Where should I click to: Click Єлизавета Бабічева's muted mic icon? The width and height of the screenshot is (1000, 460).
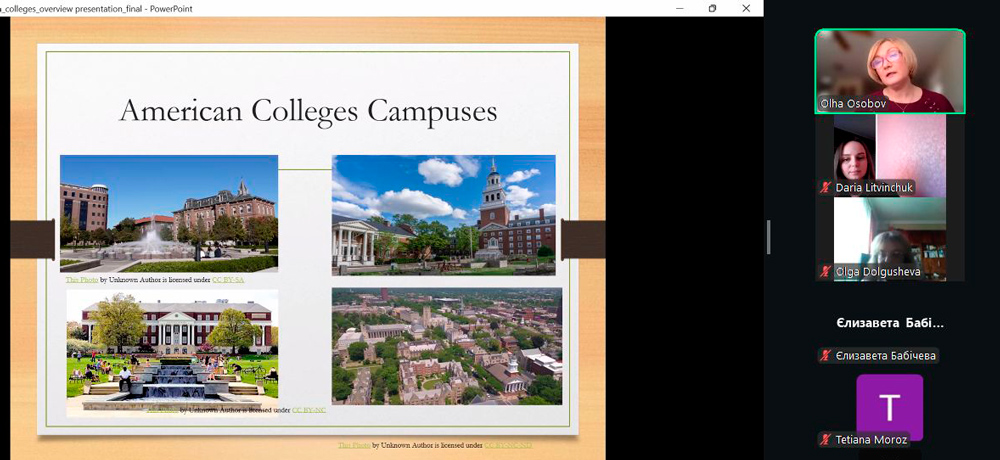click(x=825, y=356)
